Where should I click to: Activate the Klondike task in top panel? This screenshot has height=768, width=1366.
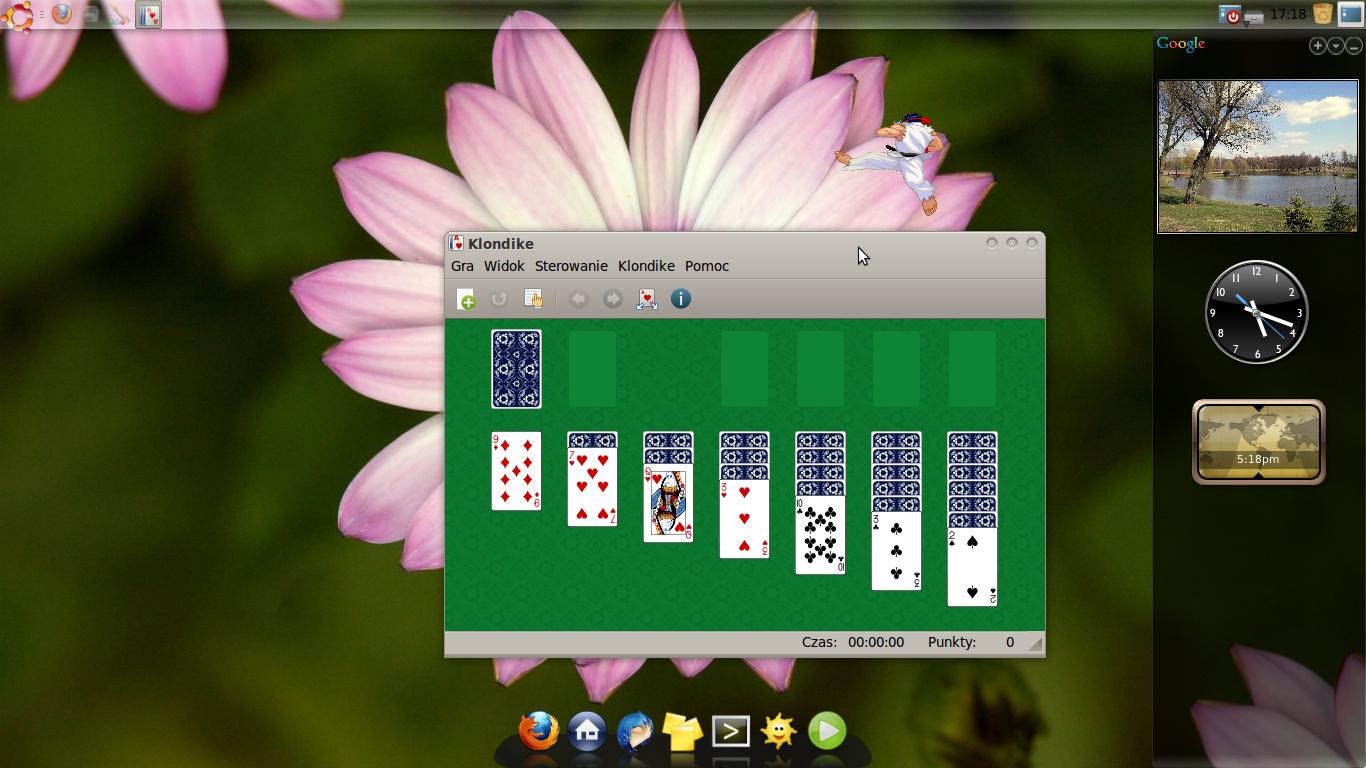pyautogui.click(x=148, y=15)
